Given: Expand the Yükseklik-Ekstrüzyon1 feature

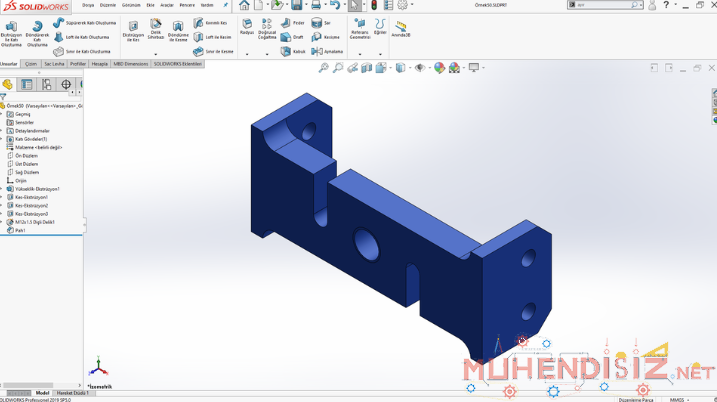Looking at the screenshot, I should 3,189.
